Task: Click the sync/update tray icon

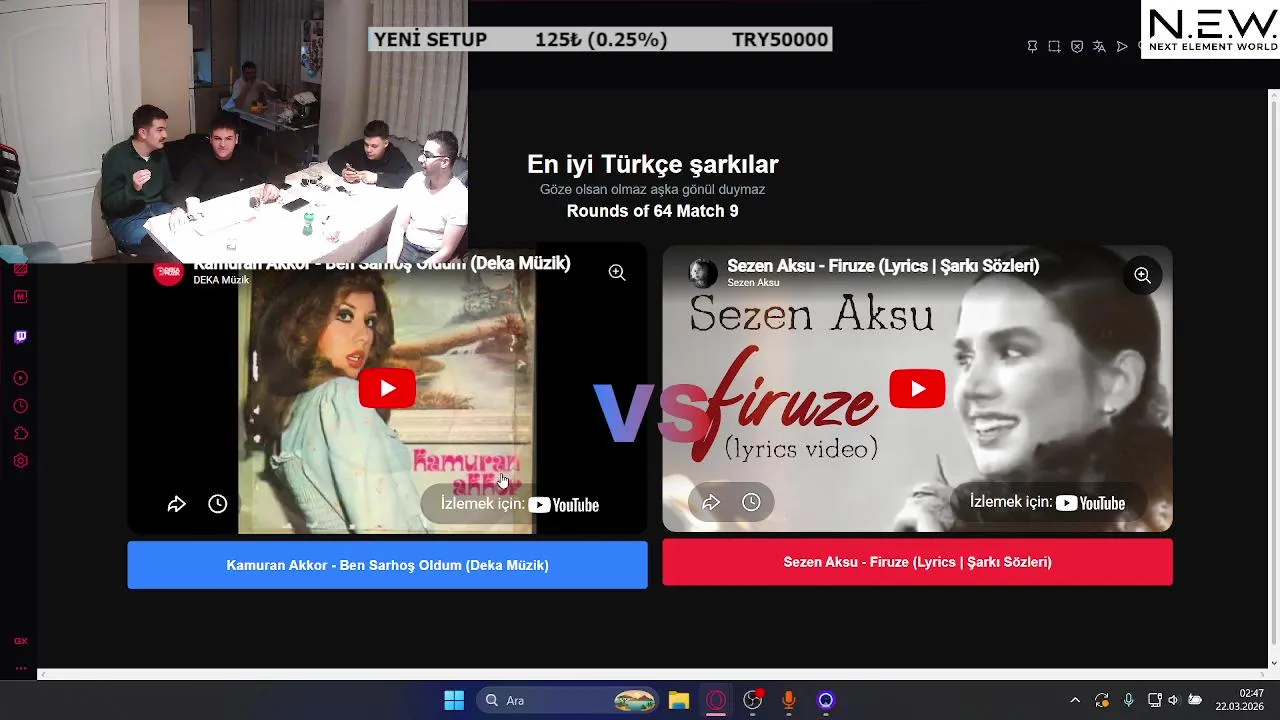Action: pyautogui.click(x=1101, y=700)
